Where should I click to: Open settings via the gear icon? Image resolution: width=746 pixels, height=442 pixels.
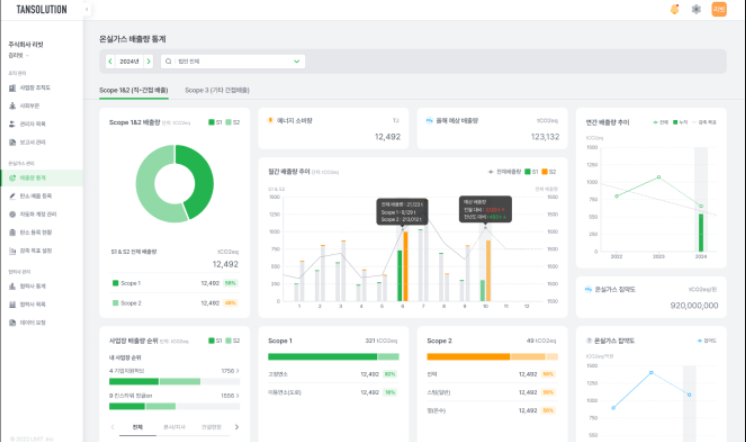[696, 9]
